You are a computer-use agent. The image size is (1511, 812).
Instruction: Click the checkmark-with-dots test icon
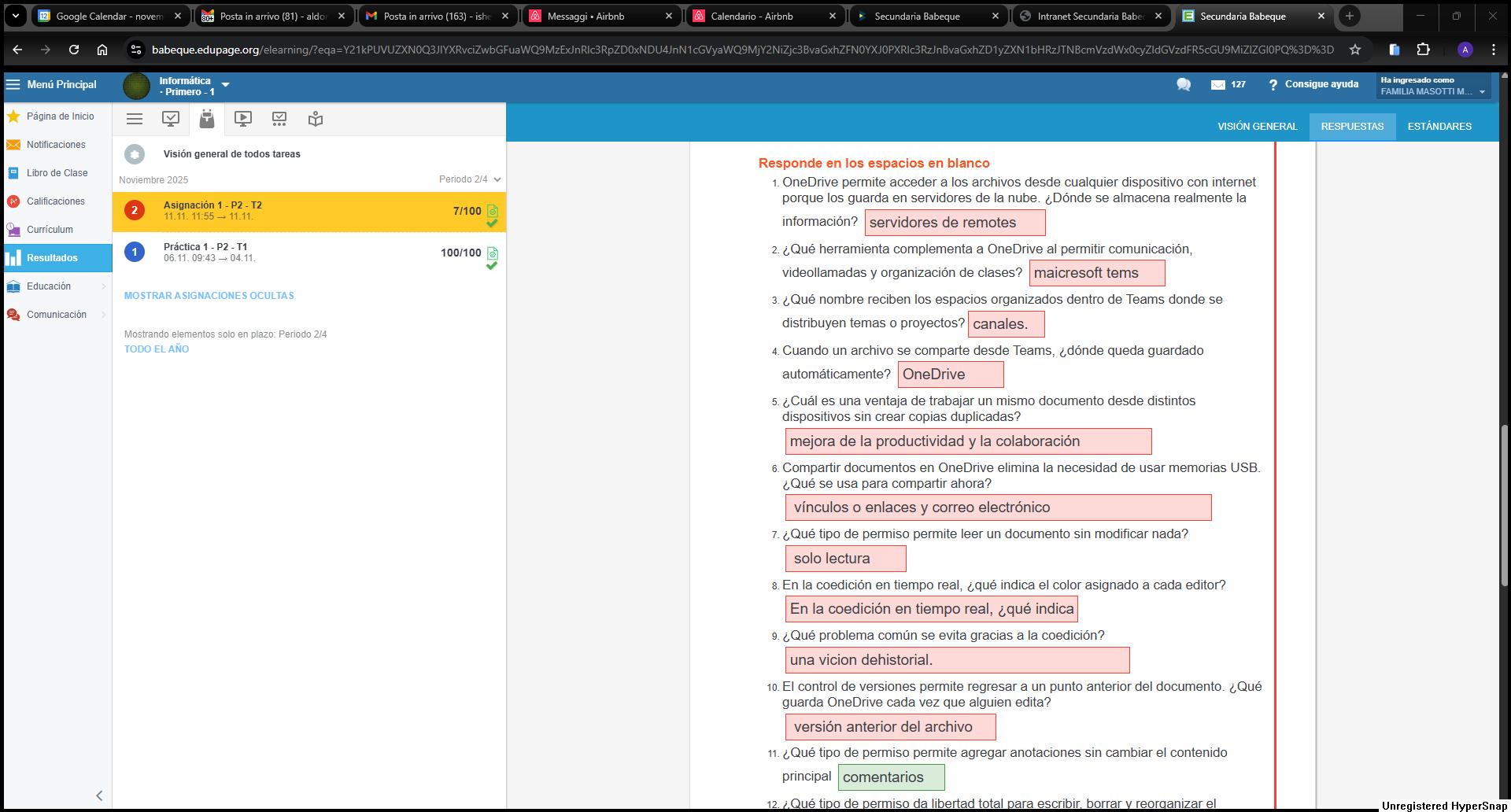[x=279, y=119]
